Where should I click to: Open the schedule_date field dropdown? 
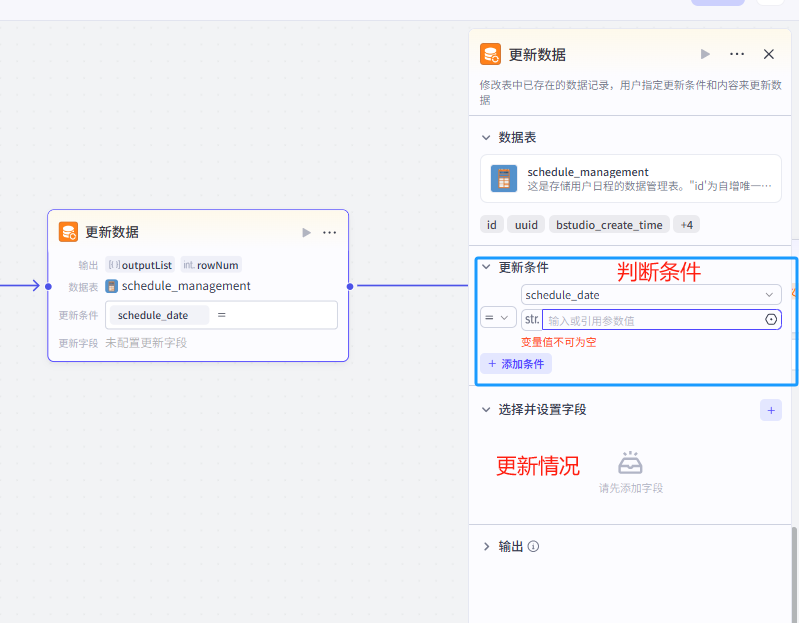[x=651, y=295]
